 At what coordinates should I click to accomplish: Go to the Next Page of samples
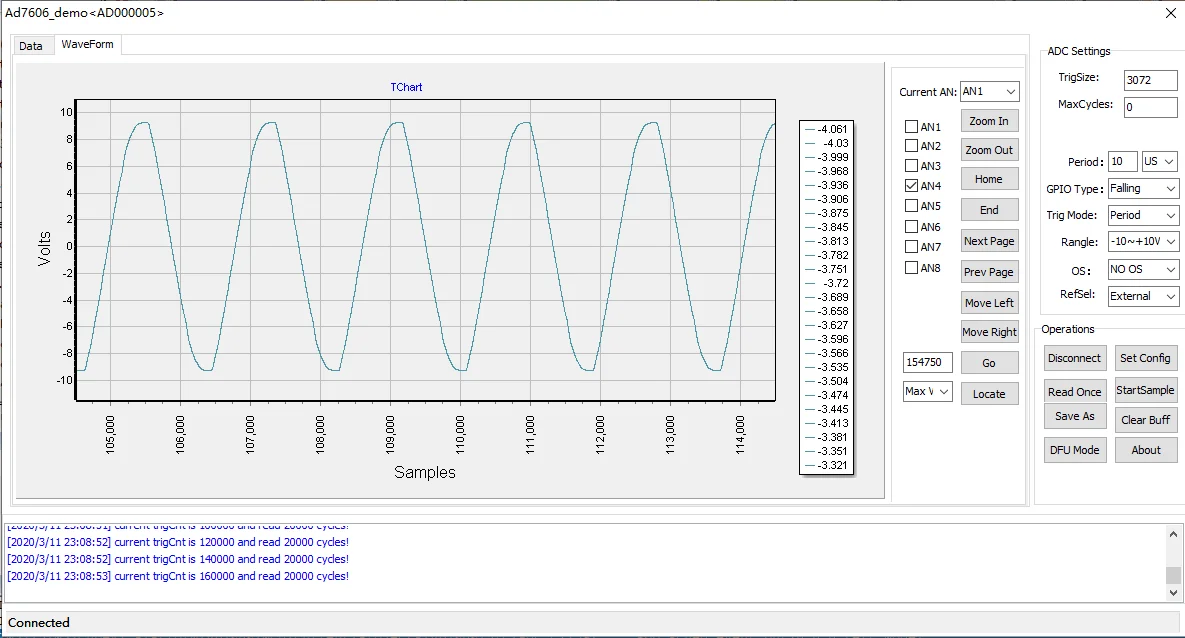(x=989, y=241)
